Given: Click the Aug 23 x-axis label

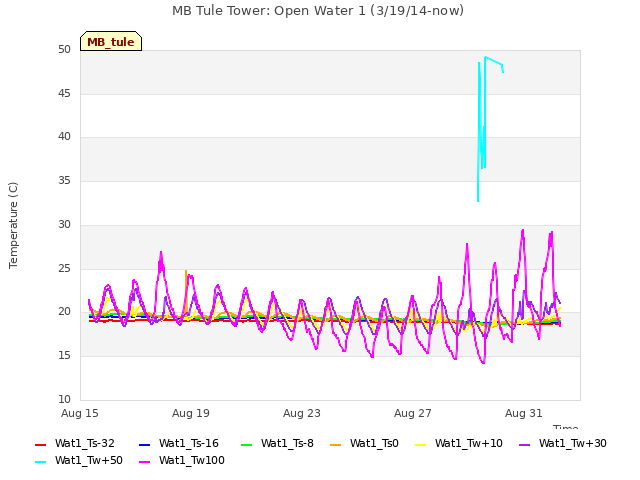Looking at the screenshot, I should point(302,413).
